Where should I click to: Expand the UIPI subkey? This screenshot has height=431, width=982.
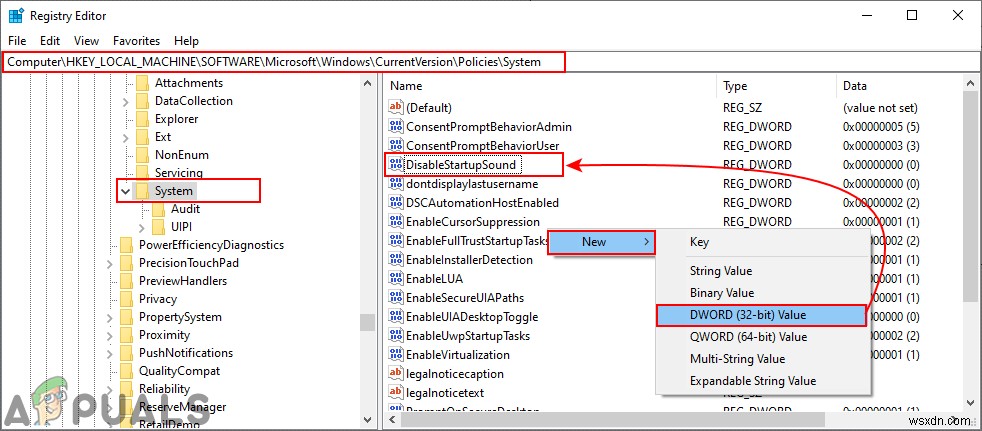point(142,227)
